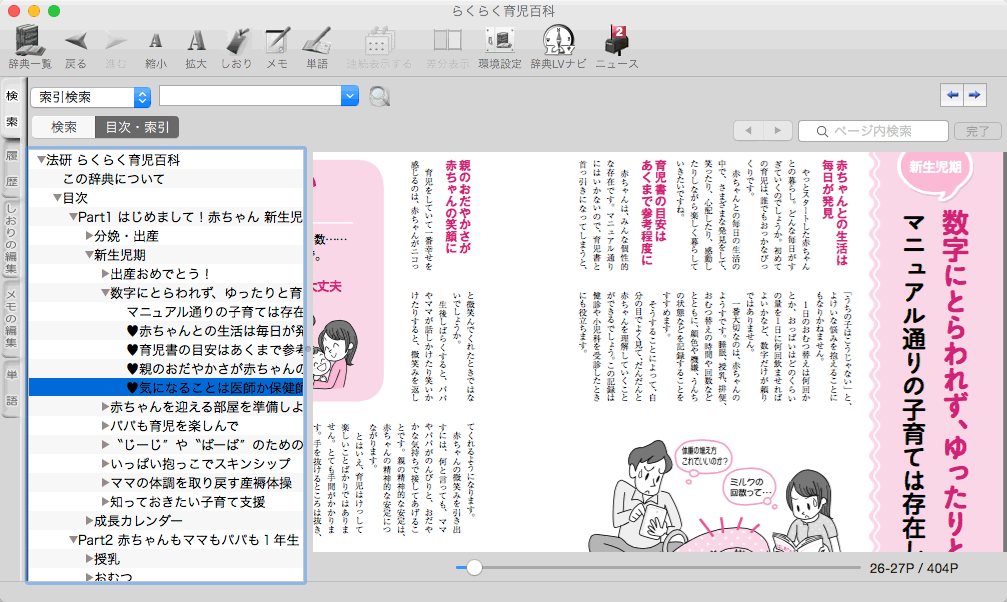Screen dimensions: 1007x602
Task: Collapse the Part1 はじめまして！赤ちゃん node
Action: [x=73, y=217]
